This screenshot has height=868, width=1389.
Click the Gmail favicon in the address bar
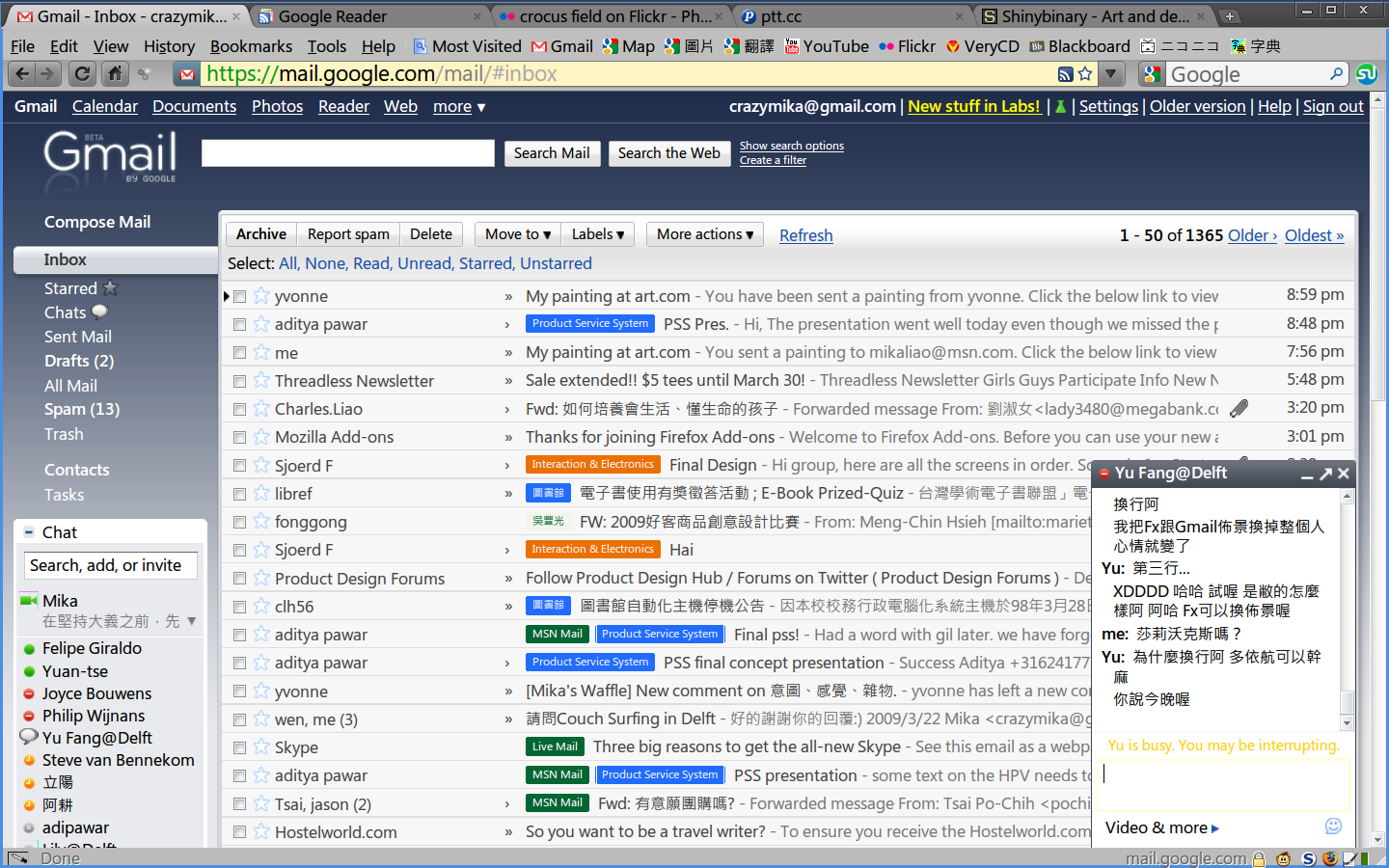187,74
